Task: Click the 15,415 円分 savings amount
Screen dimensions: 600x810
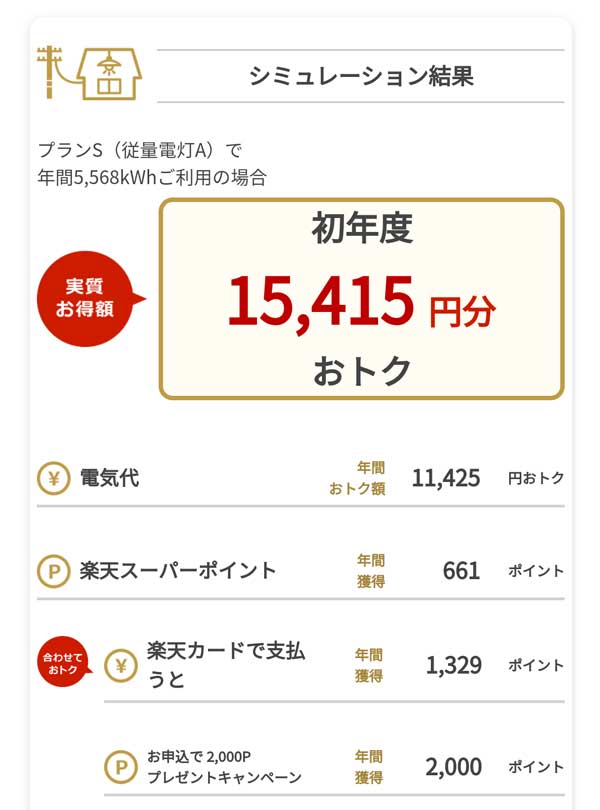Action: coord(361,303)
